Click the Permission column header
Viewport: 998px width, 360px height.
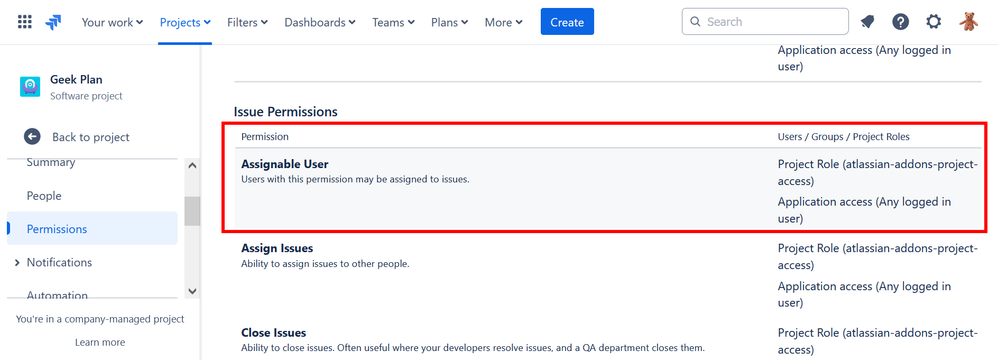(x=265, y=137)
